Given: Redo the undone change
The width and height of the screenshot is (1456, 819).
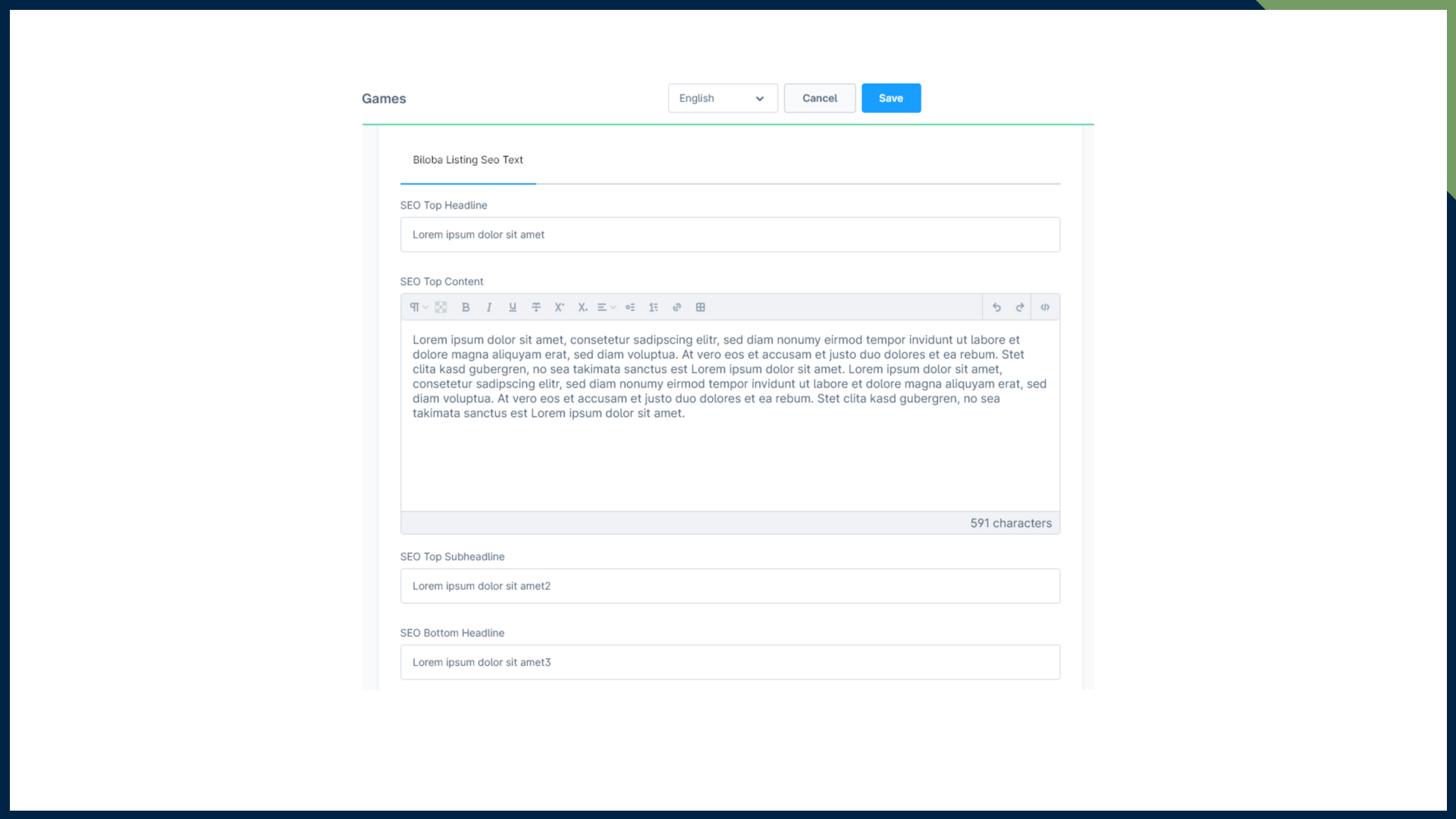Looking at the screenshot, I should [1020, 307].
